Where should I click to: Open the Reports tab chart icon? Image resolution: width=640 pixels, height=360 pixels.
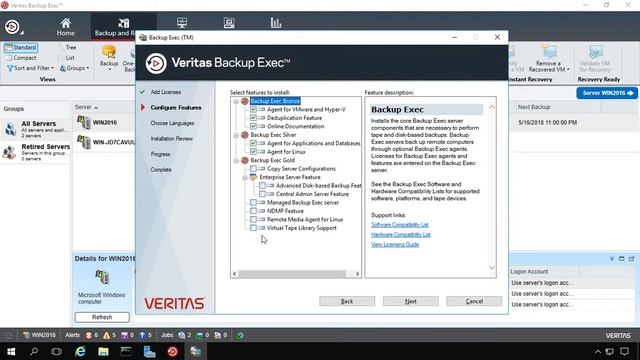pyautogui.click(x=276, y=23)
